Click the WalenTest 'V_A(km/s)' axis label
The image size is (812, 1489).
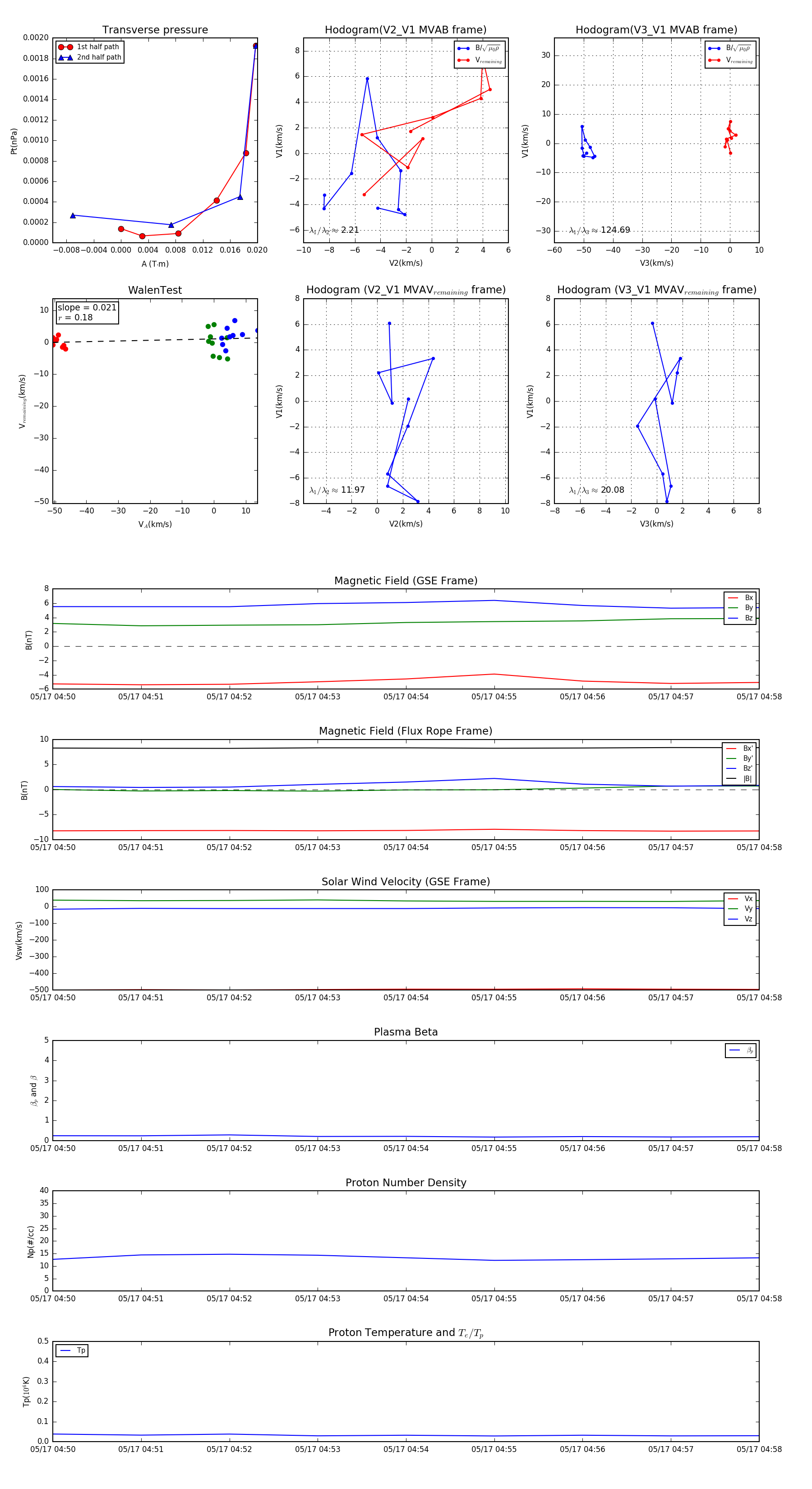pyautogui.click(x=155, y=525)
